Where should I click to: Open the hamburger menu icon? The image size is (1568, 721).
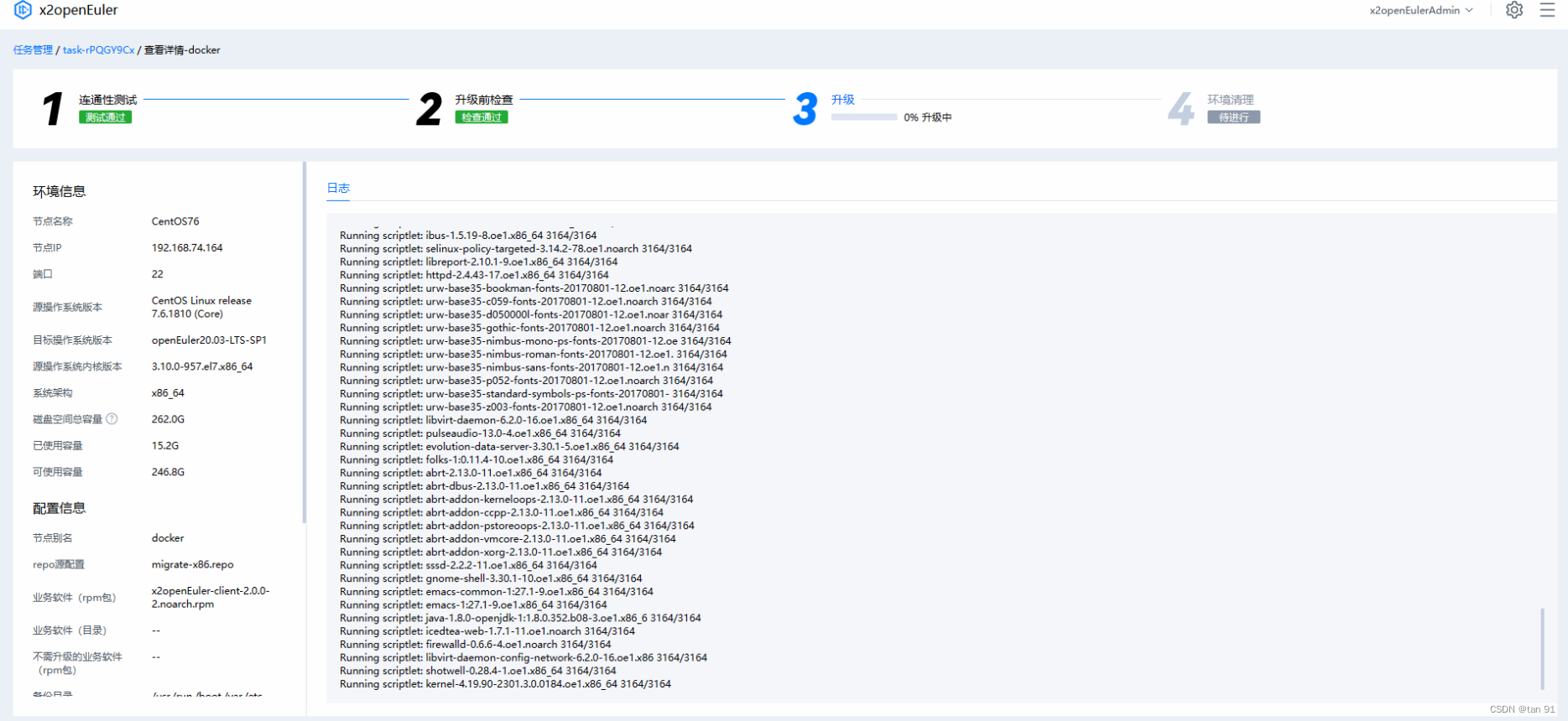pos(1547,10)
